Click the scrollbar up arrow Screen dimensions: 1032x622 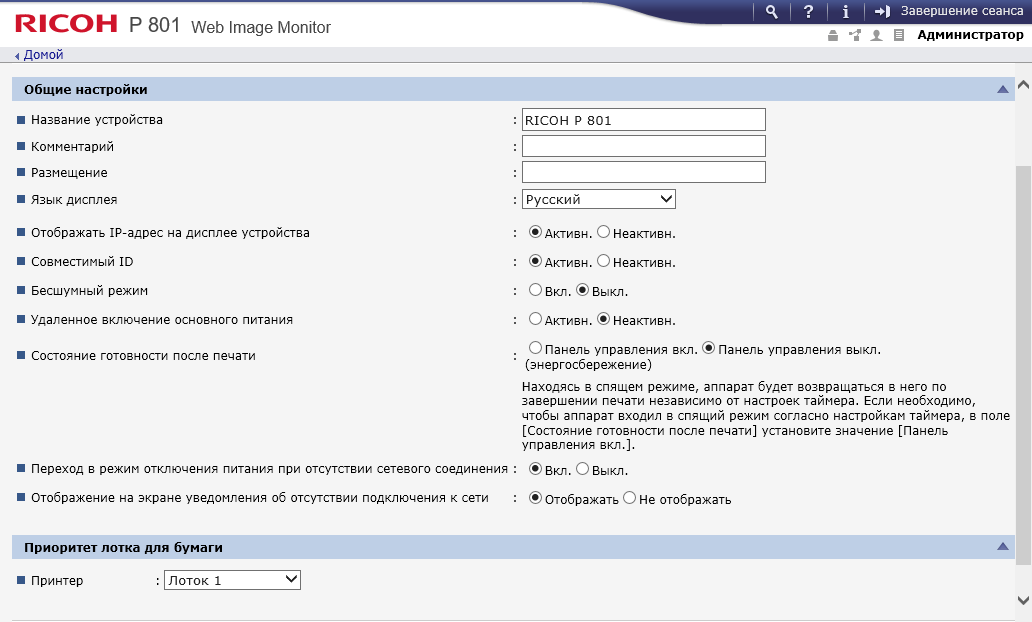tap(1023, 85)
